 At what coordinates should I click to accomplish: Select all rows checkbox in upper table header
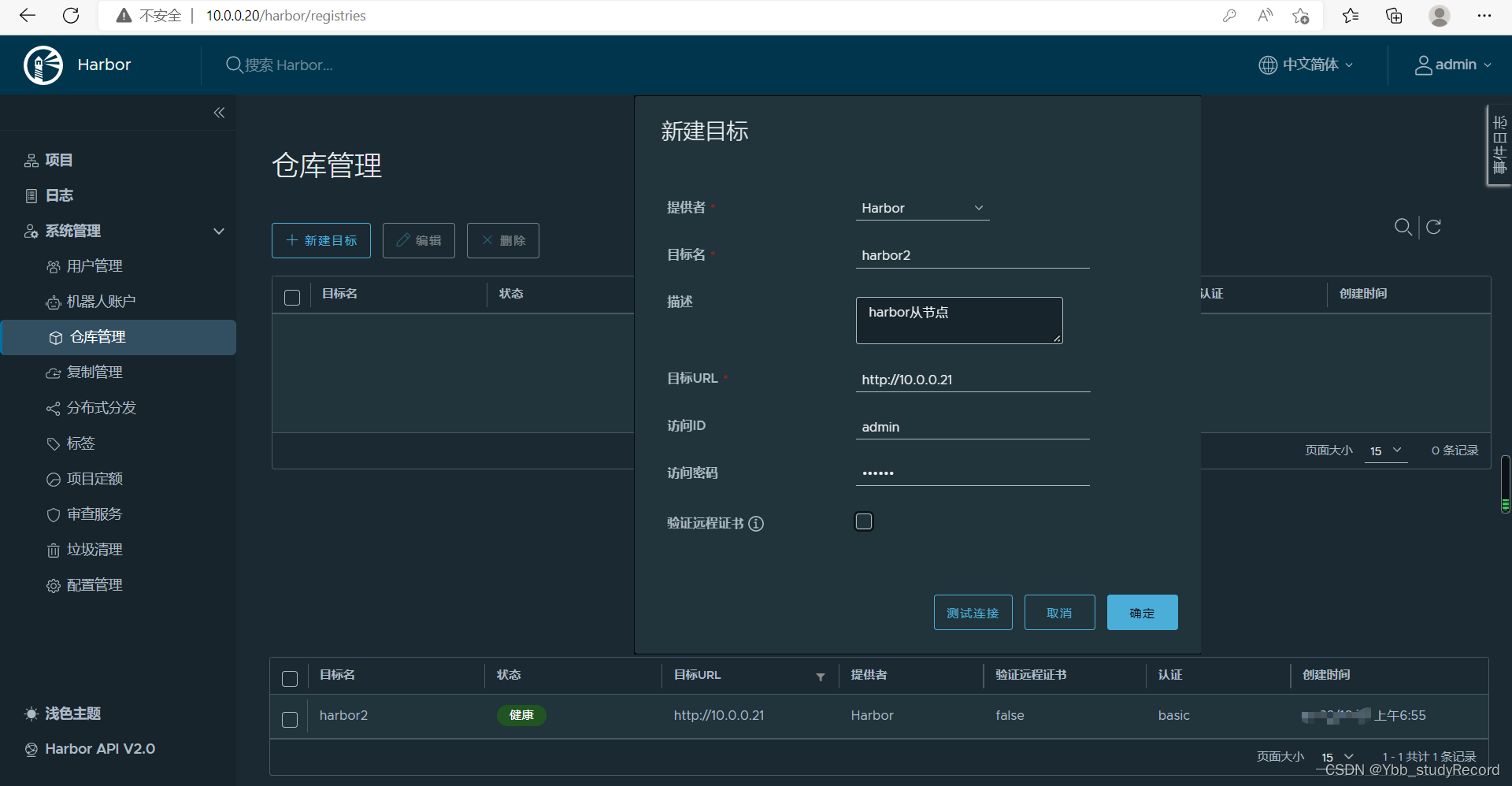click(x=292, y=298)
